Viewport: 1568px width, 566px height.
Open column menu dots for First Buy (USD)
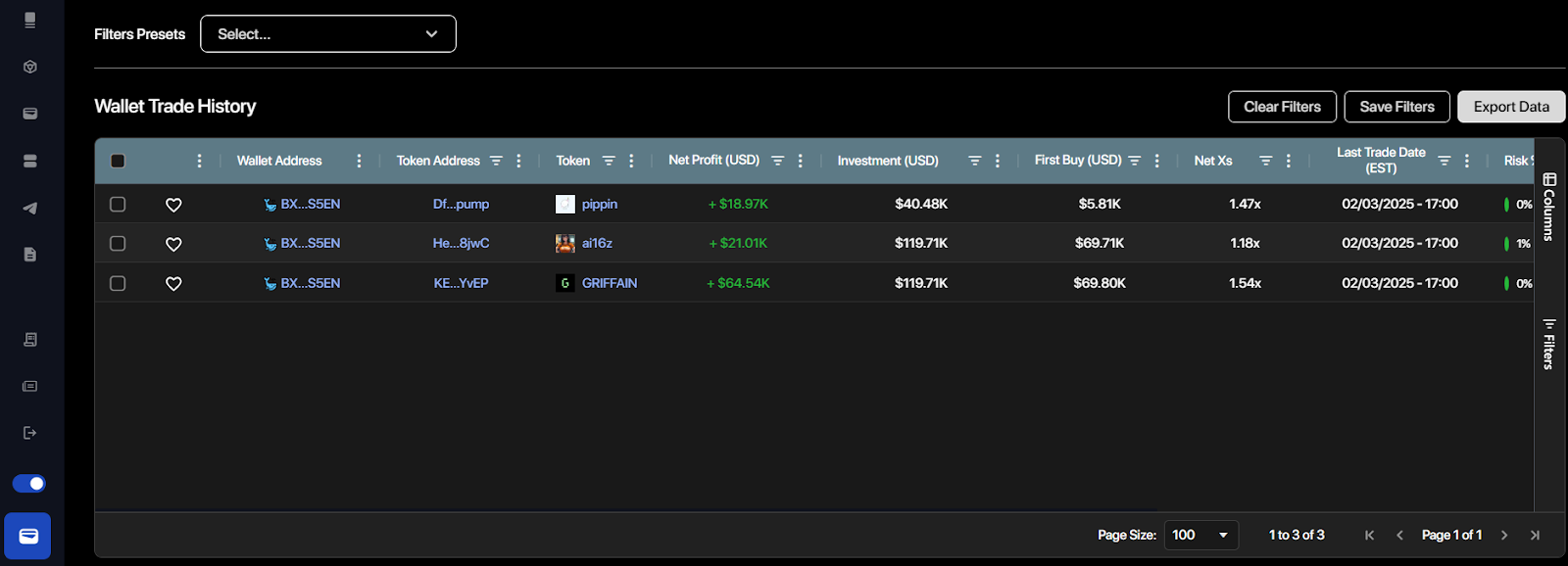[1157, 161]
